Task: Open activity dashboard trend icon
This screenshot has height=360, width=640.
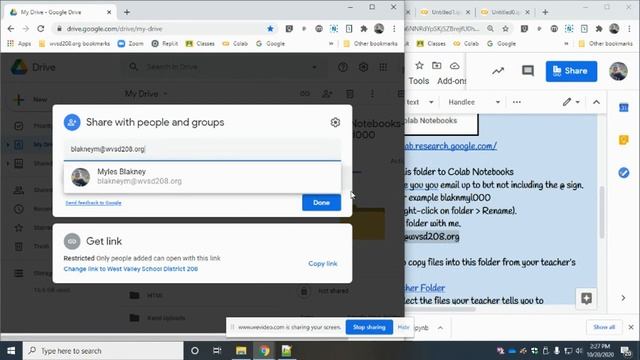Action: [498, 71]
